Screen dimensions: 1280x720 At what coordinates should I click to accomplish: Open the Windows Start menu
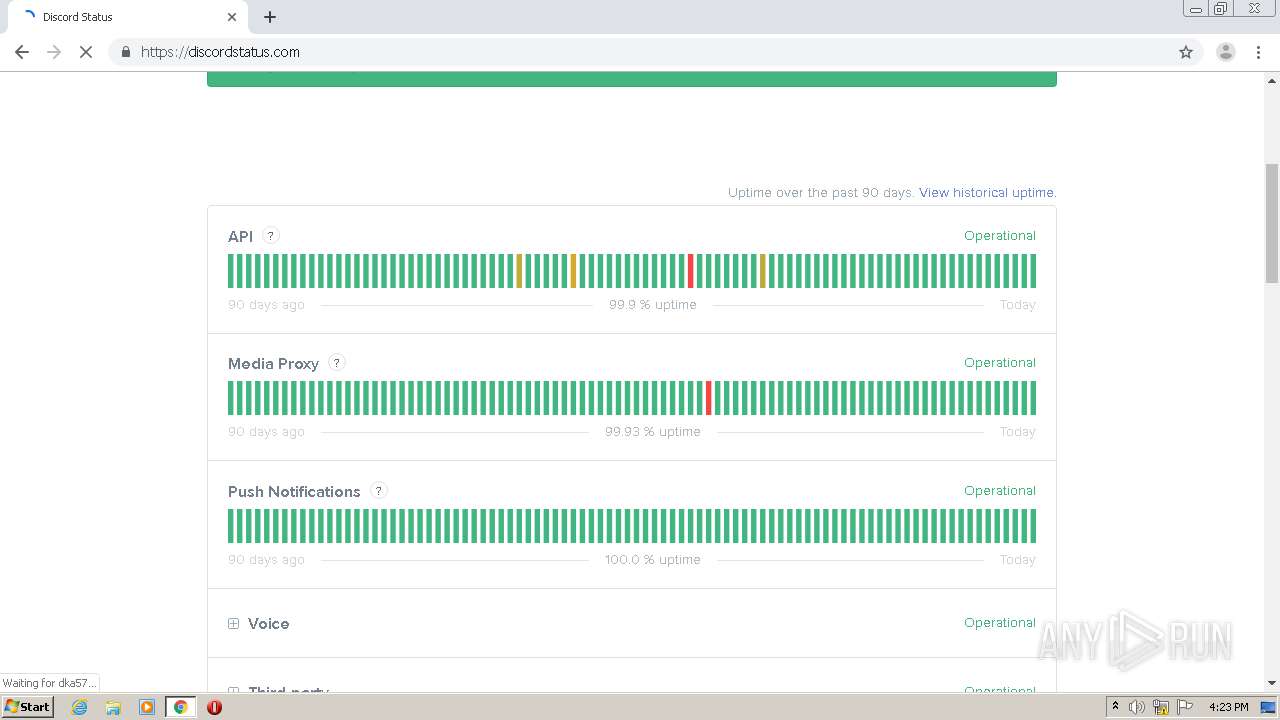[x=27, y=707]
